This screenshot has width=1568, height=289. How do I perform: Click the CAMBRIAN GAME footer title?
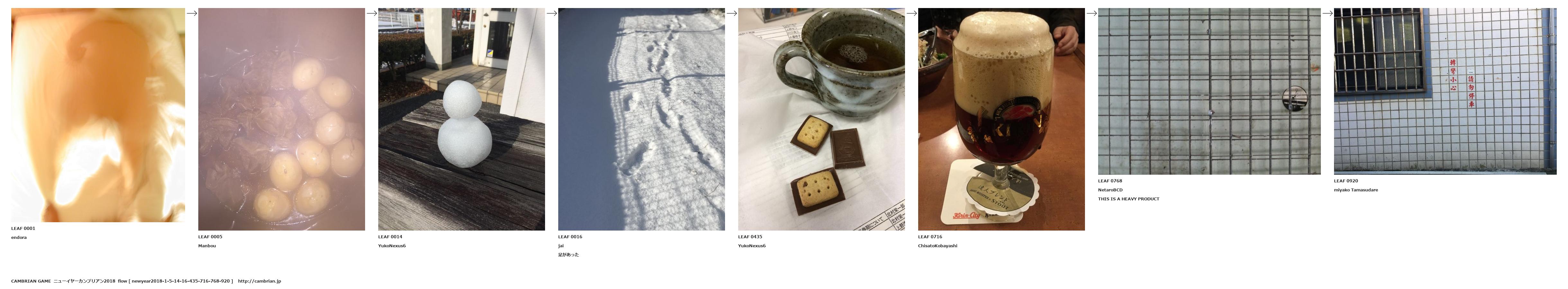pyautogui.click(x=31, y=281)
